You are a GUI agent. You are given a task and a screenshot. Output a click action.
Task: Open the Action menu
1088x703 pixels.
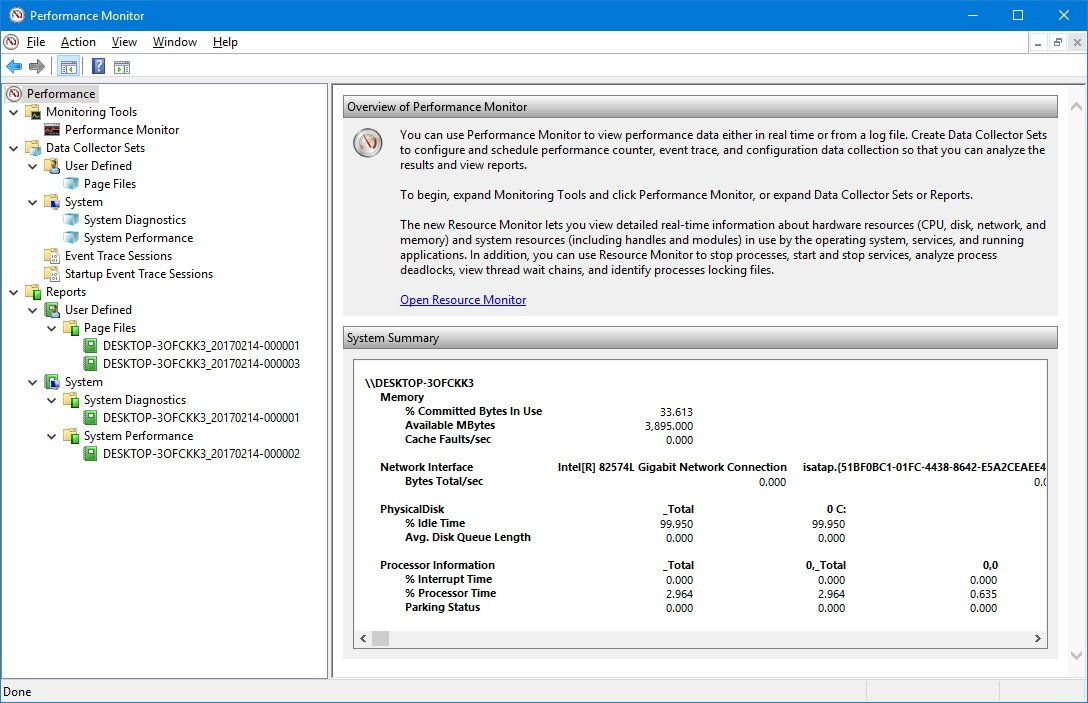pos(77,42)
